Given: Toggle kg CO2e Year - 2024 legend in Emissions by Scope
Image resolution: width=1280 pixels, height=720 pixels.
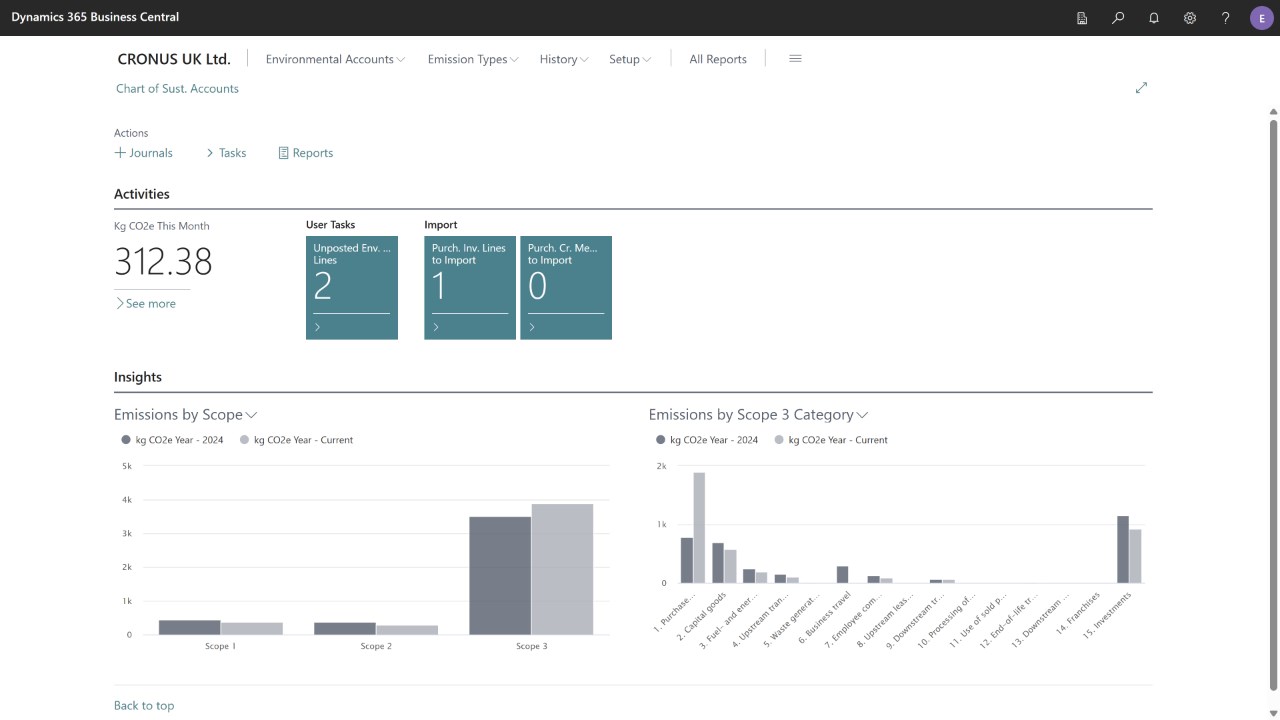Looking at the screenshot, I should pos(172,440).
